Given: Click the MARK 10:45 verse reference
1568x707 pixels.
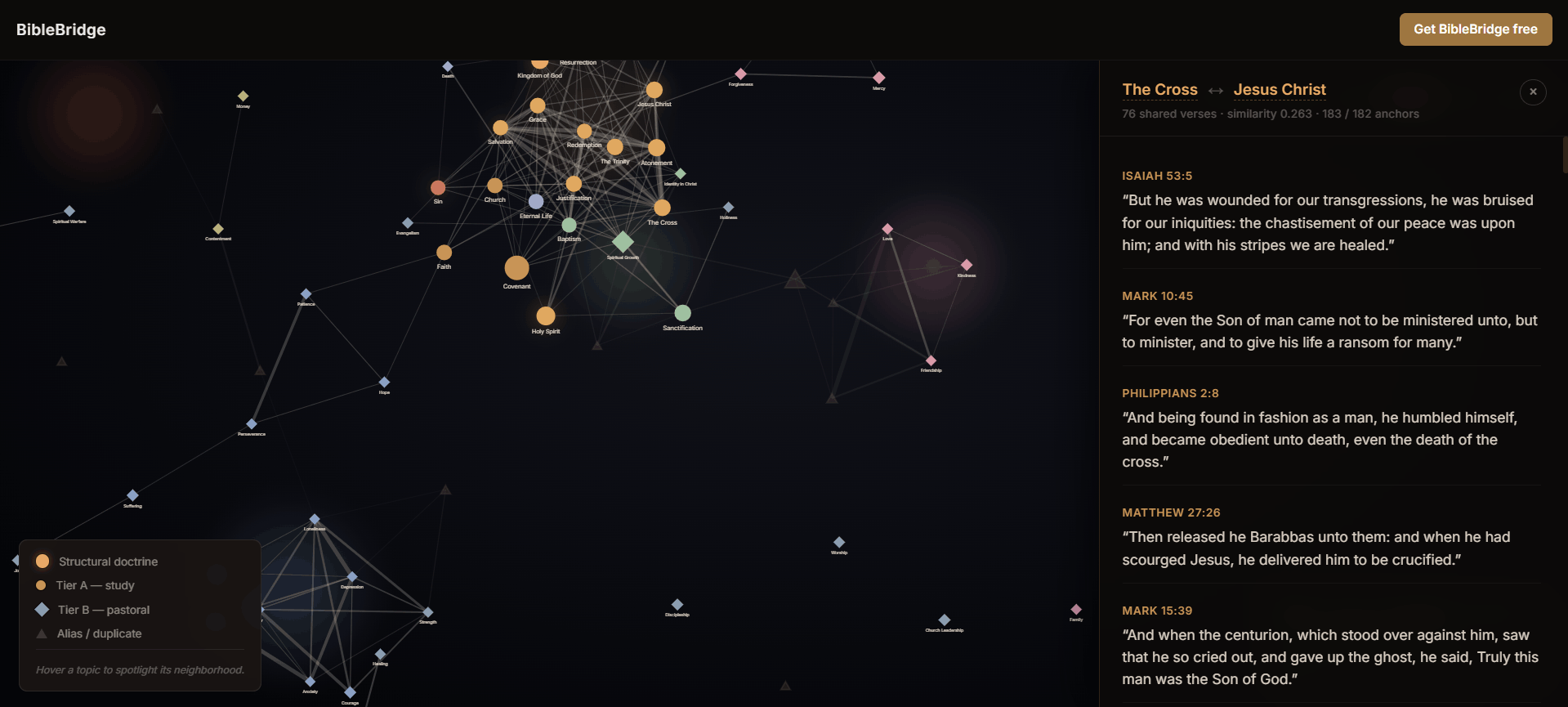Looking at the screenshot, I should click(1157, 296).
